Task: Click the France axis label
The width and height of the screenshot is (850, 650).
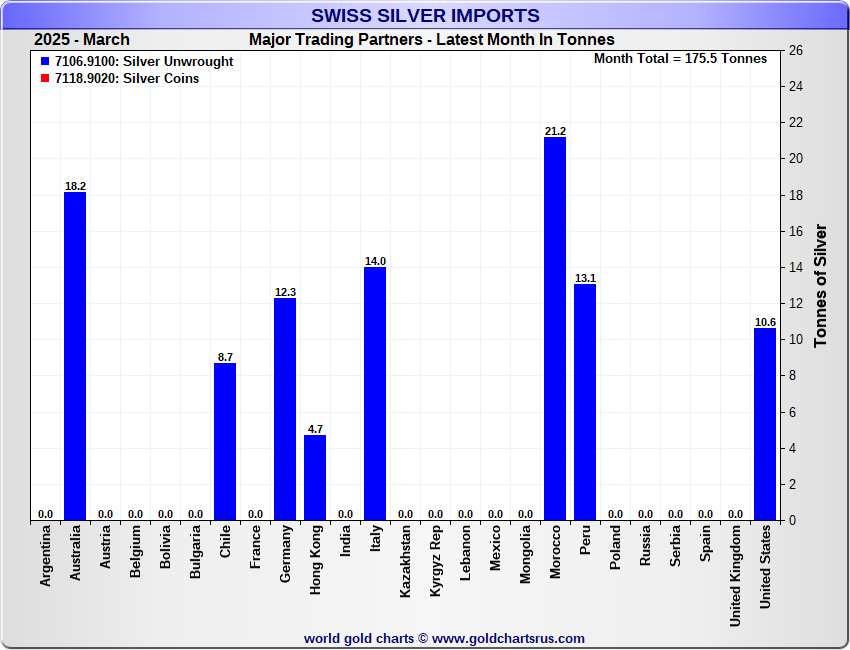Action: (255, 547)
